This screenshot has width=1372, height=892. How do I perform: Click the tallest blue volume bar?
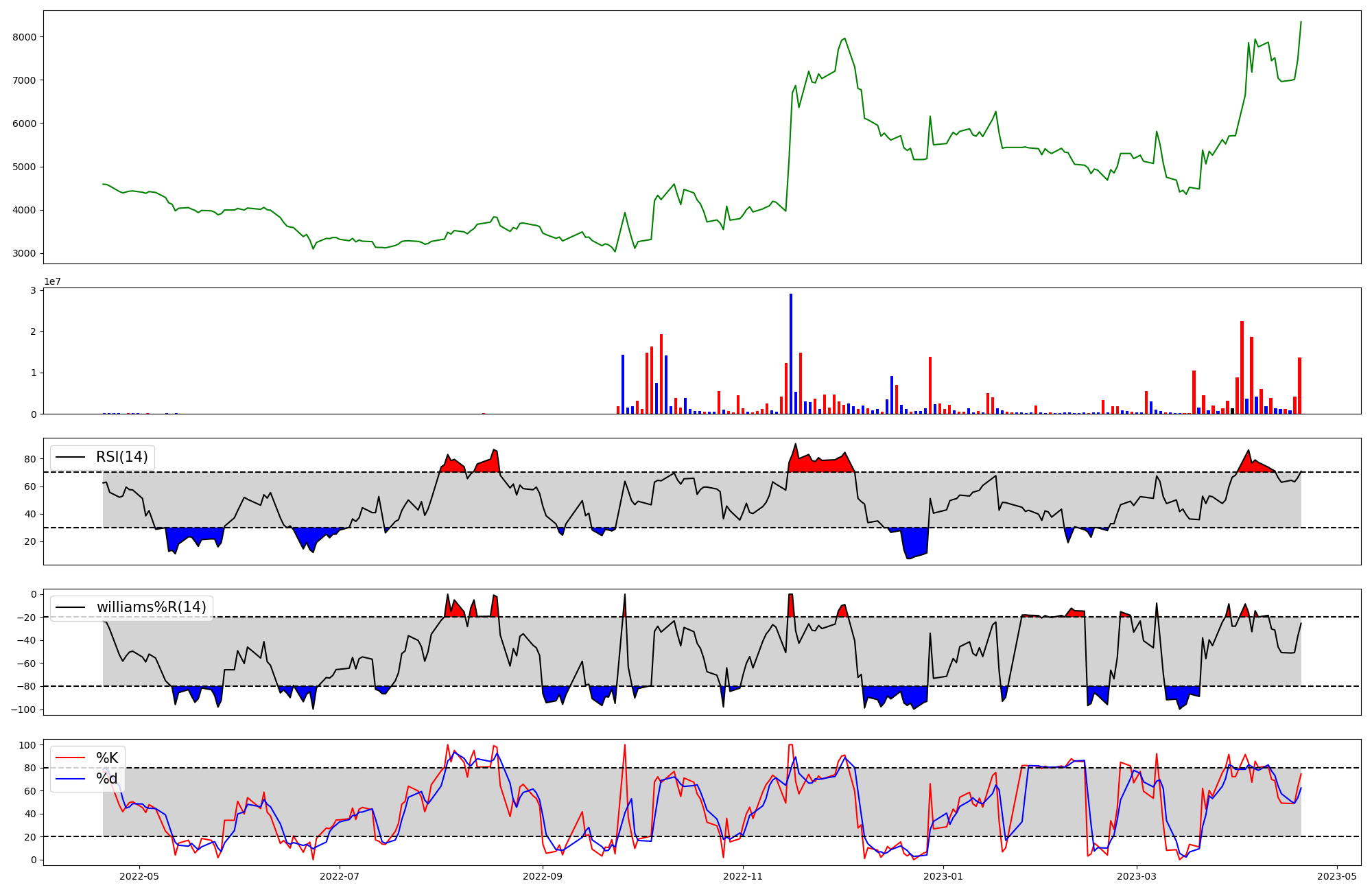tap(791, 354)
